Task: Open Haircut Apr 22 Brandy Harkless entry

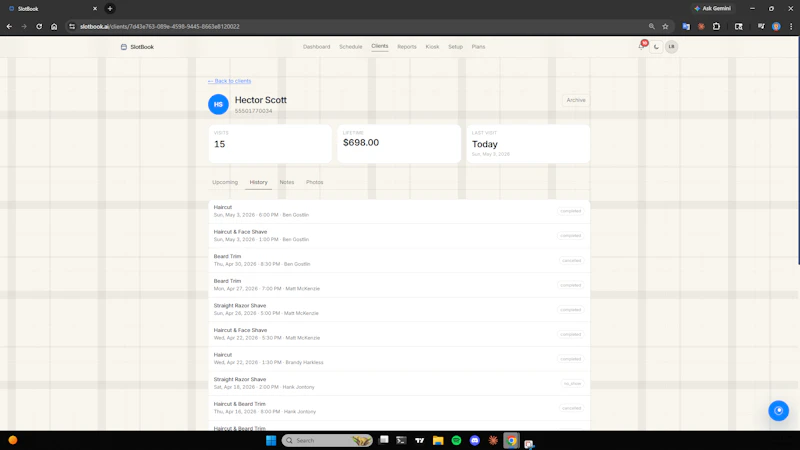Action: point(399,359)
